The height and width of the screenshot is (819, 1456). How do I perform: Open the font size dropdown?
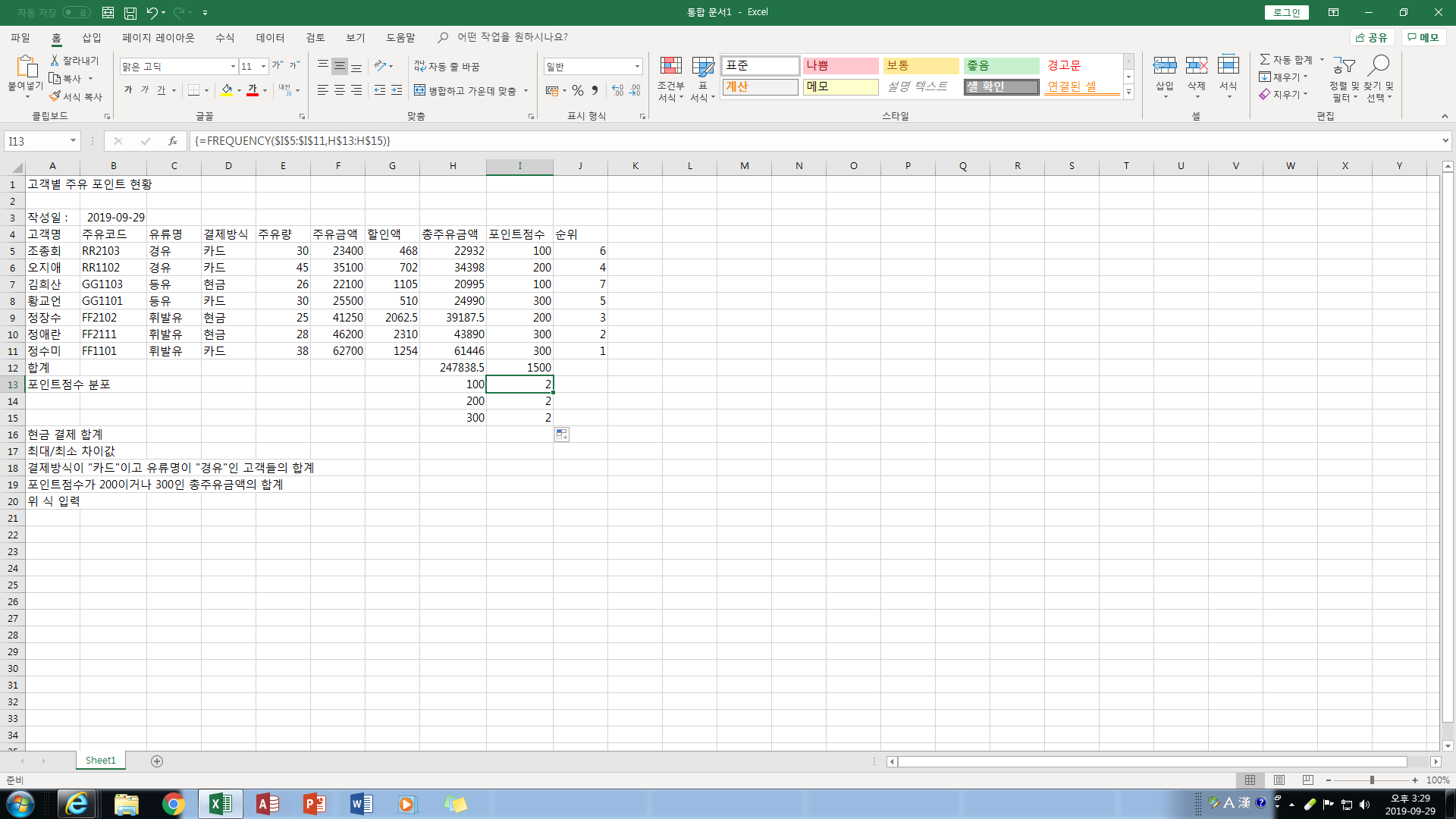pos(263,67)
